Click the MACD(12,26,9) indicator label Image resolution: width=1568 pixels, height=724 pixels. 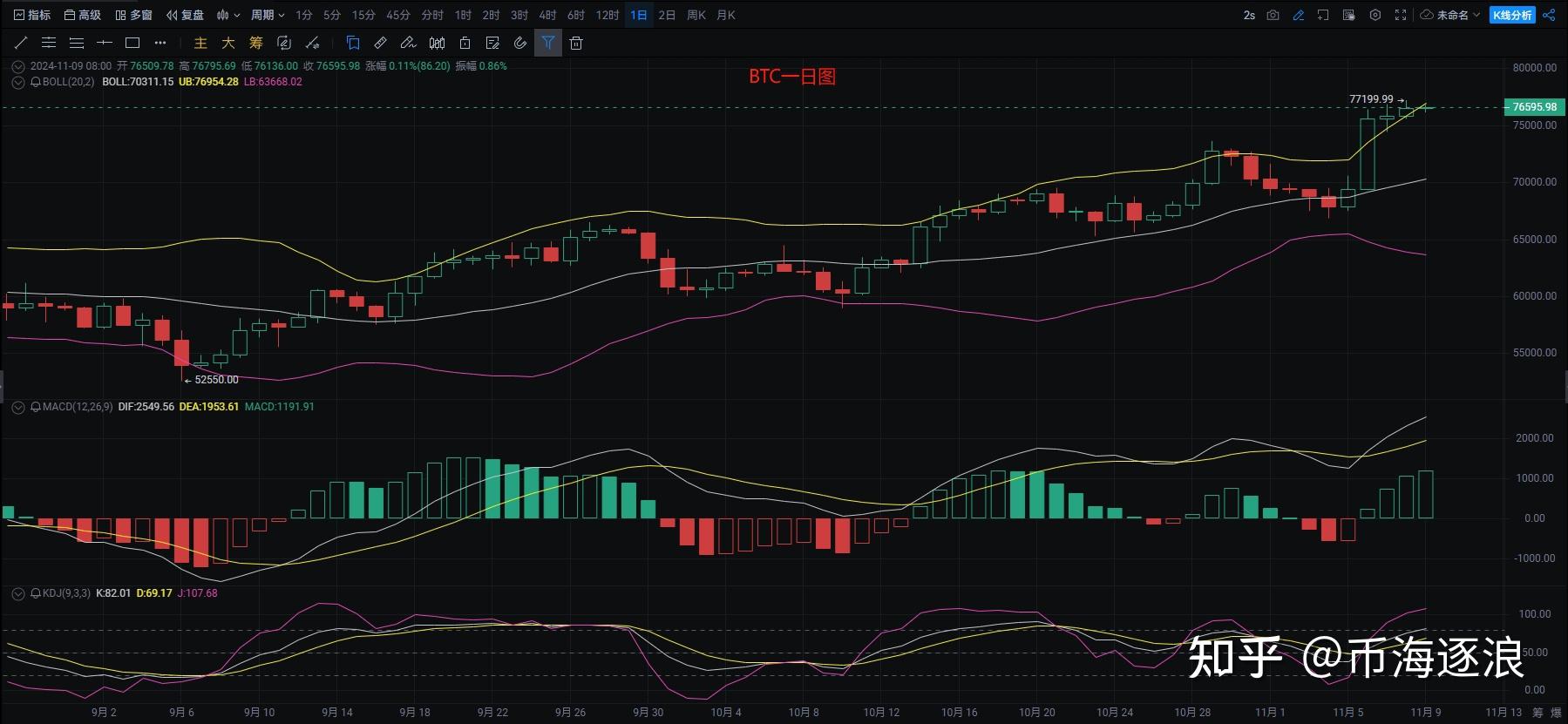78,407
